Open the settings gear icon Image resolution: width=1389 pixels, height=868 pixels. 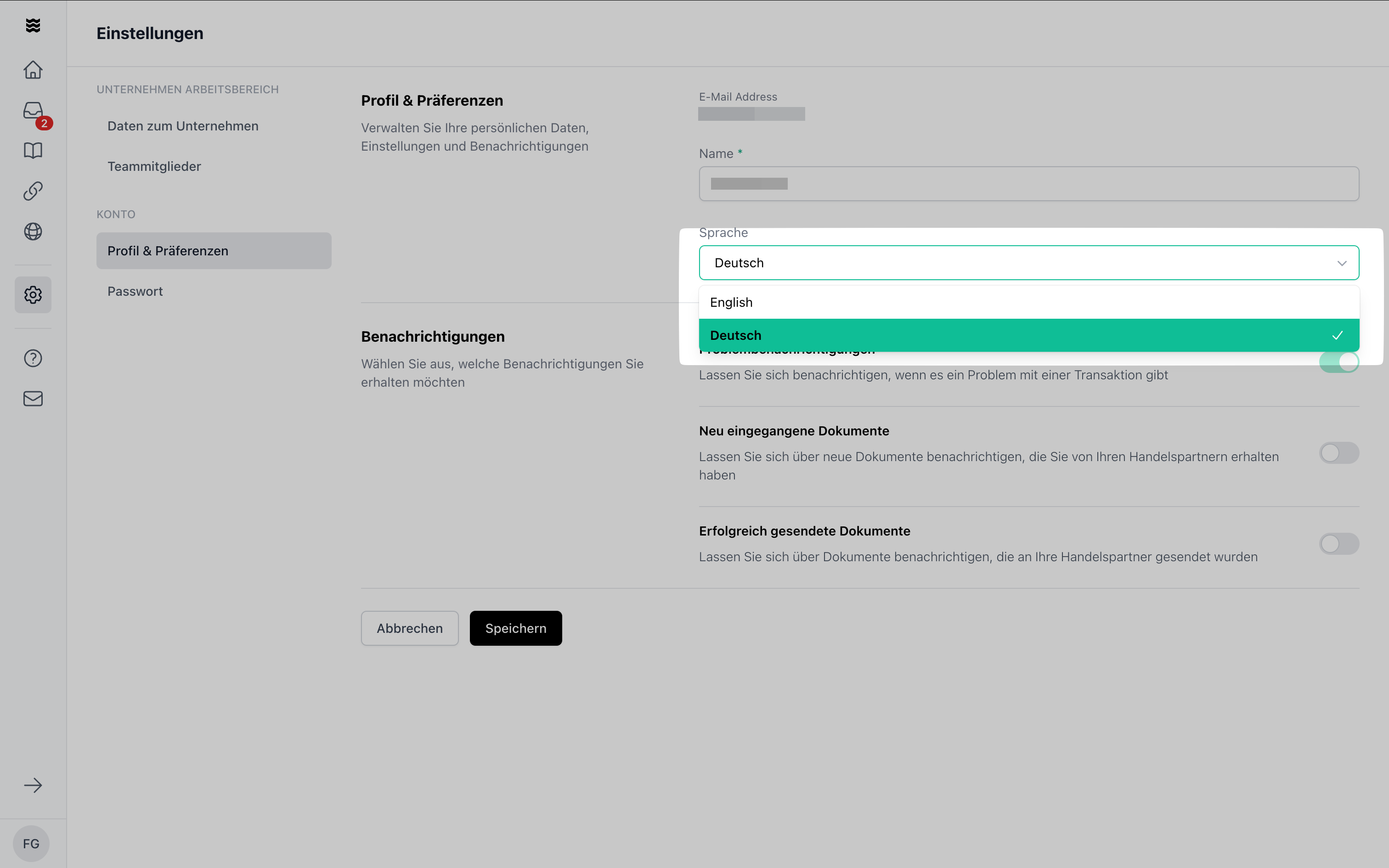click(x=33, y=294)
